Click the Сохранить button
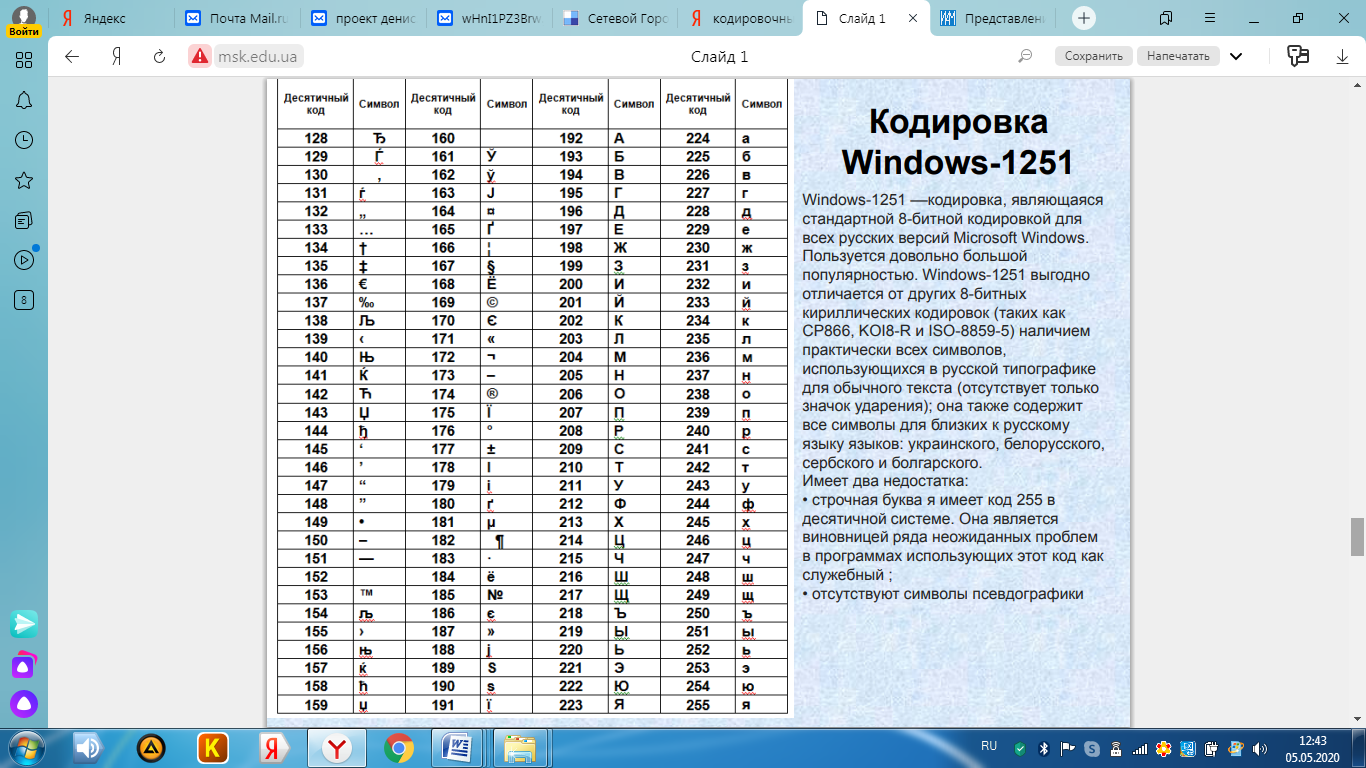 (x=1093, y=56)
